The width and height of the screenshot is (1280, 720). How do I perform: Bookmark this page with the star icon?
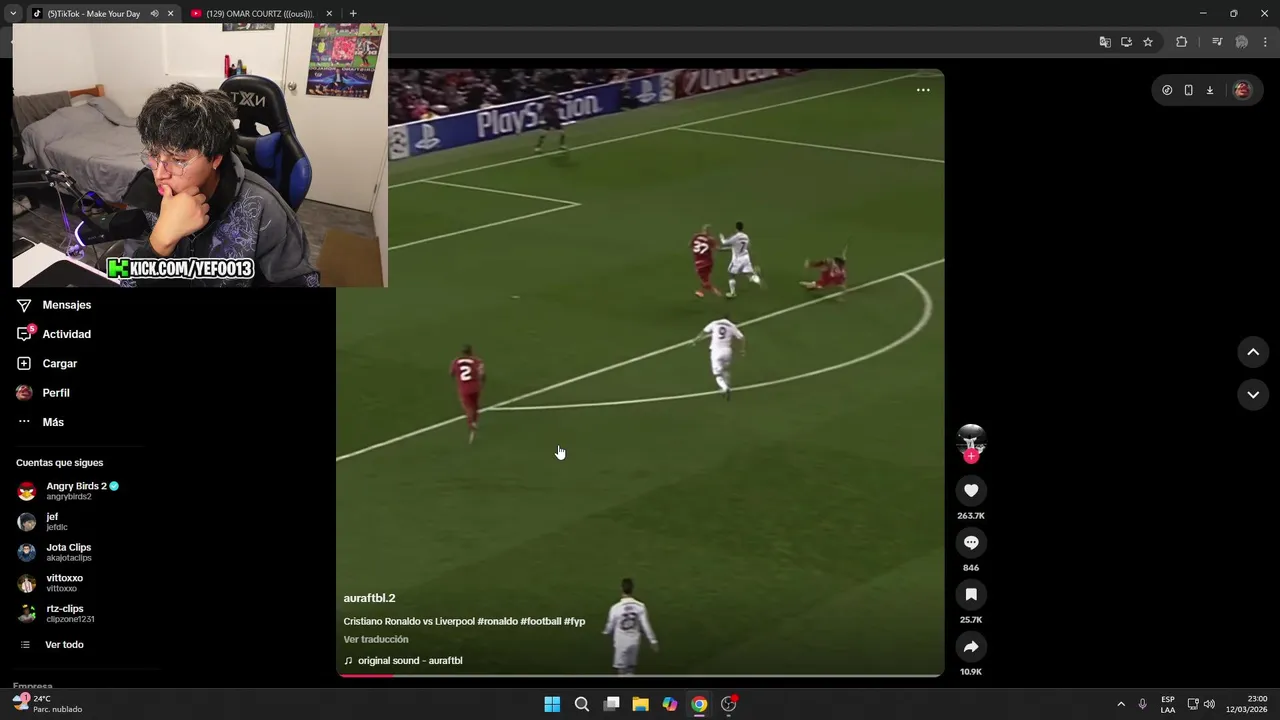pos(1148,42)
